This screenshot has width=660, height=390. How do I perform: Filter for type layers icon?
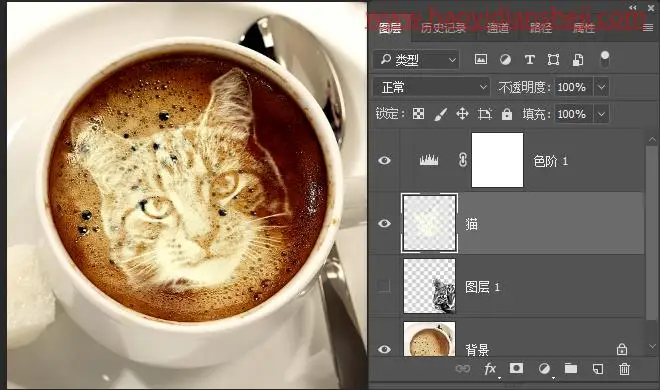click(530, 60)
